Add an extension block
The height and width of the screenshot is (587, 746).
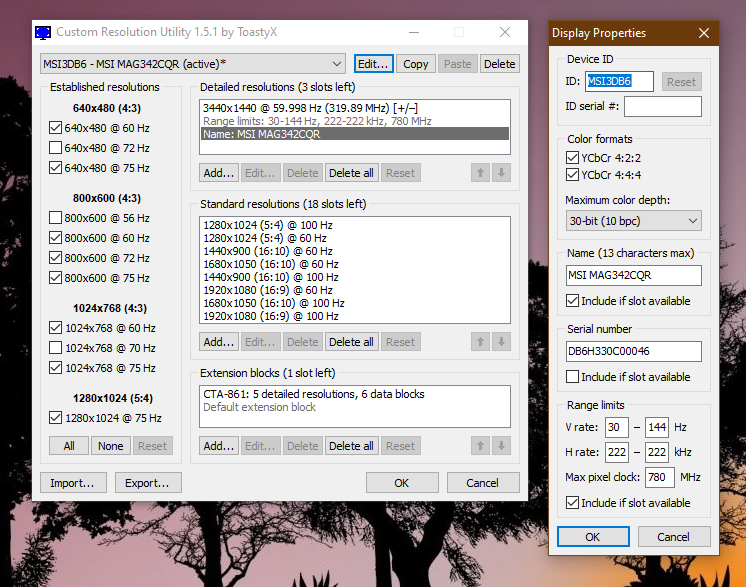[x=219, y=446]
